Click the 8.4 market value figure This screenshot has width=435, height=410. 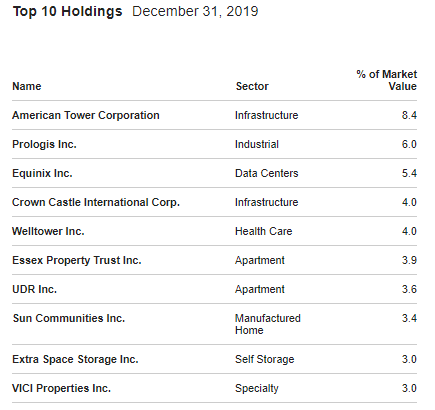point(409,115)
